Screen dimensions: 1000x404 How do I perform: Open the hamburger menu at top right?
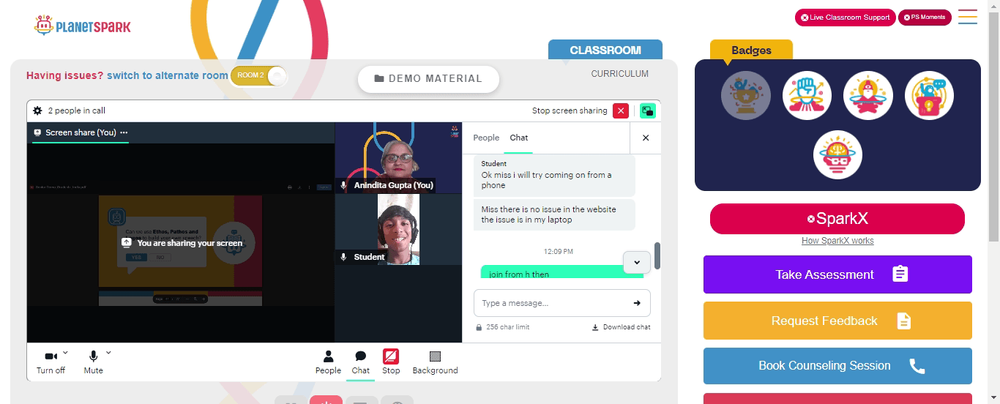(x=967, y=17)
